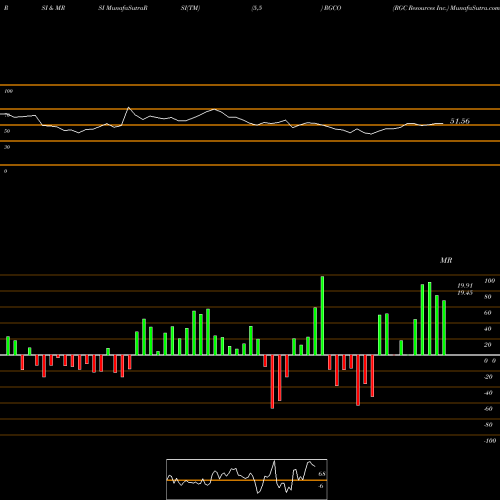Click the 19.91 value beside the MR chart

(465, 286)
